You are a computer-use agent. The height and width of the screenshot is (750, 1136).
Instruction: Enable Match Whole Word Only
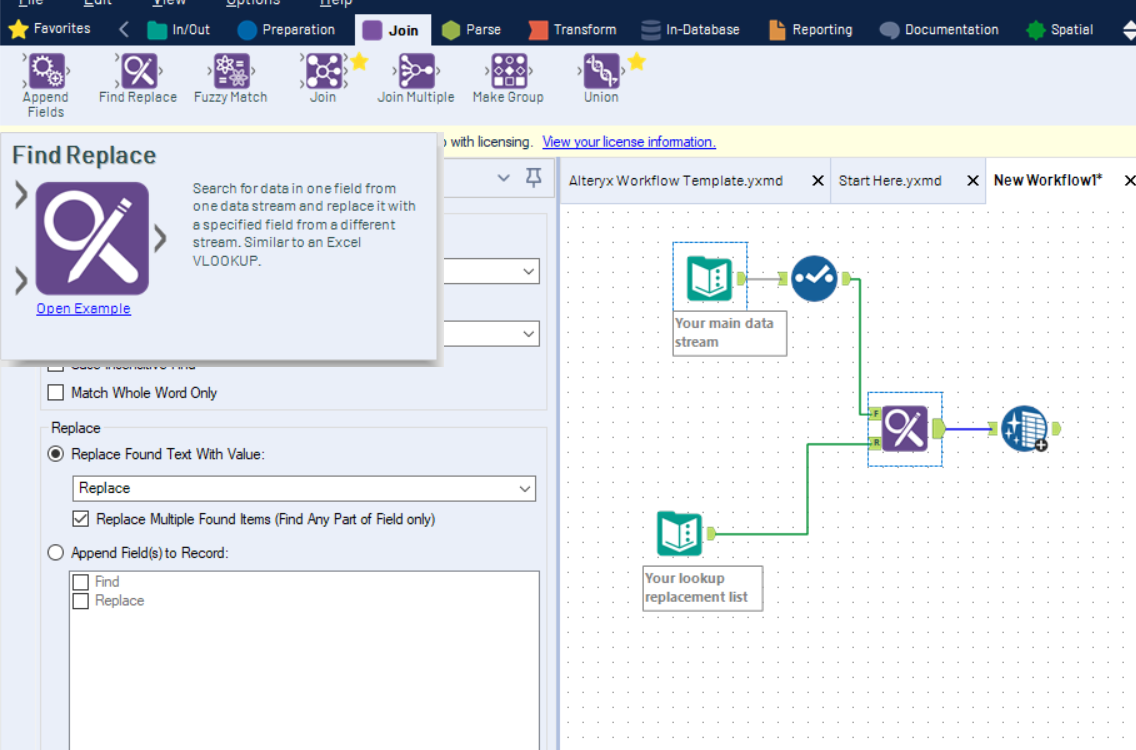tap(55, 392)
